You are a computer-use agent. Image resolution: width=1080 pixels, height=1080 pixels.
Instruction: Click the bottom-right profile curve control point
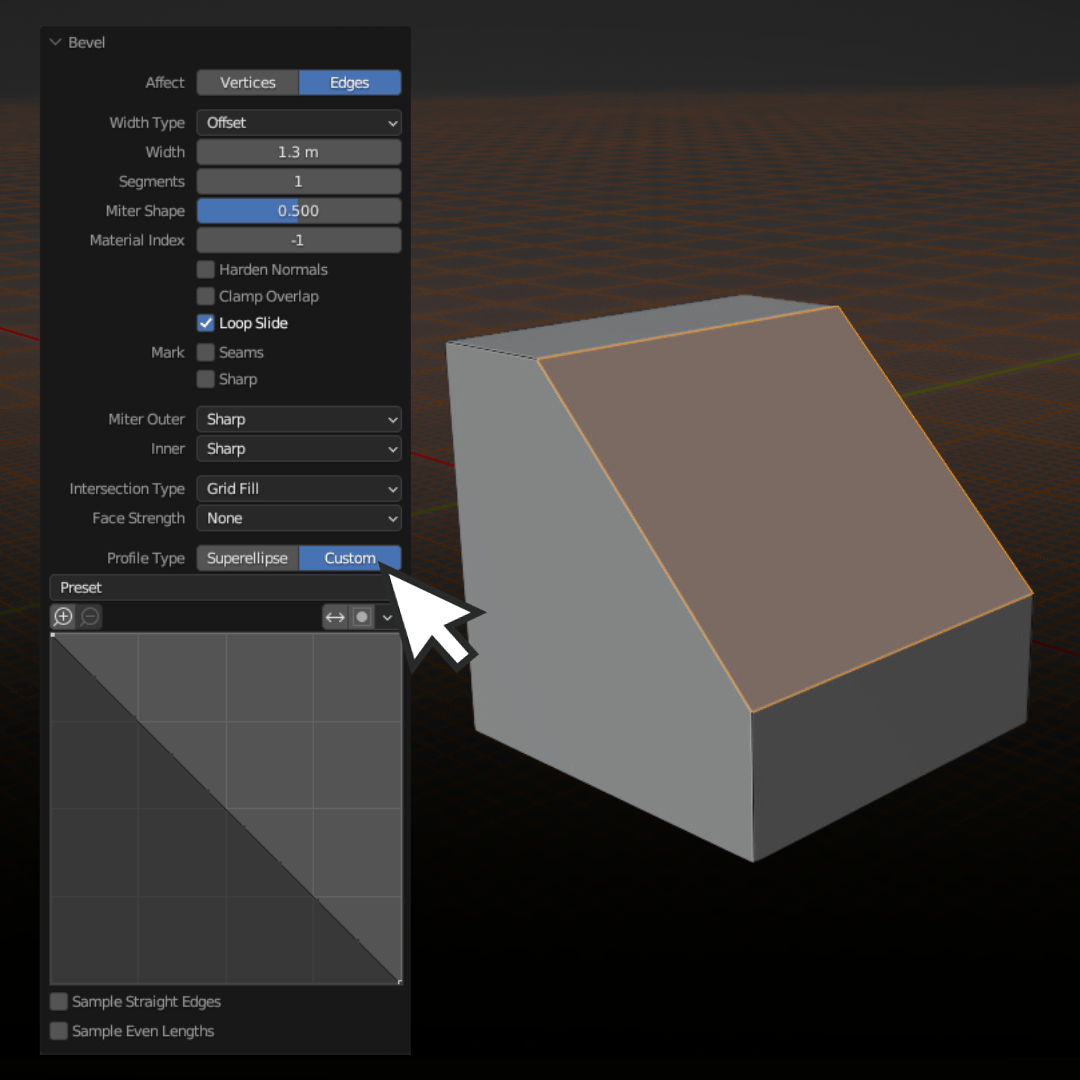pos(399,982)
